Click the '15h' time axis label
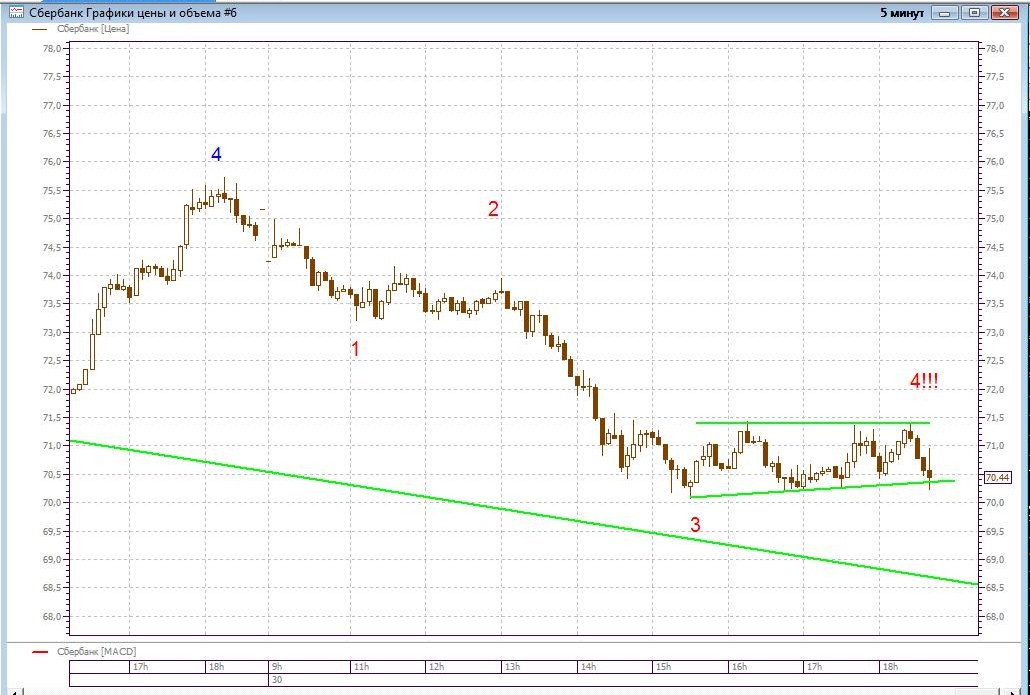 pos(663,667)
